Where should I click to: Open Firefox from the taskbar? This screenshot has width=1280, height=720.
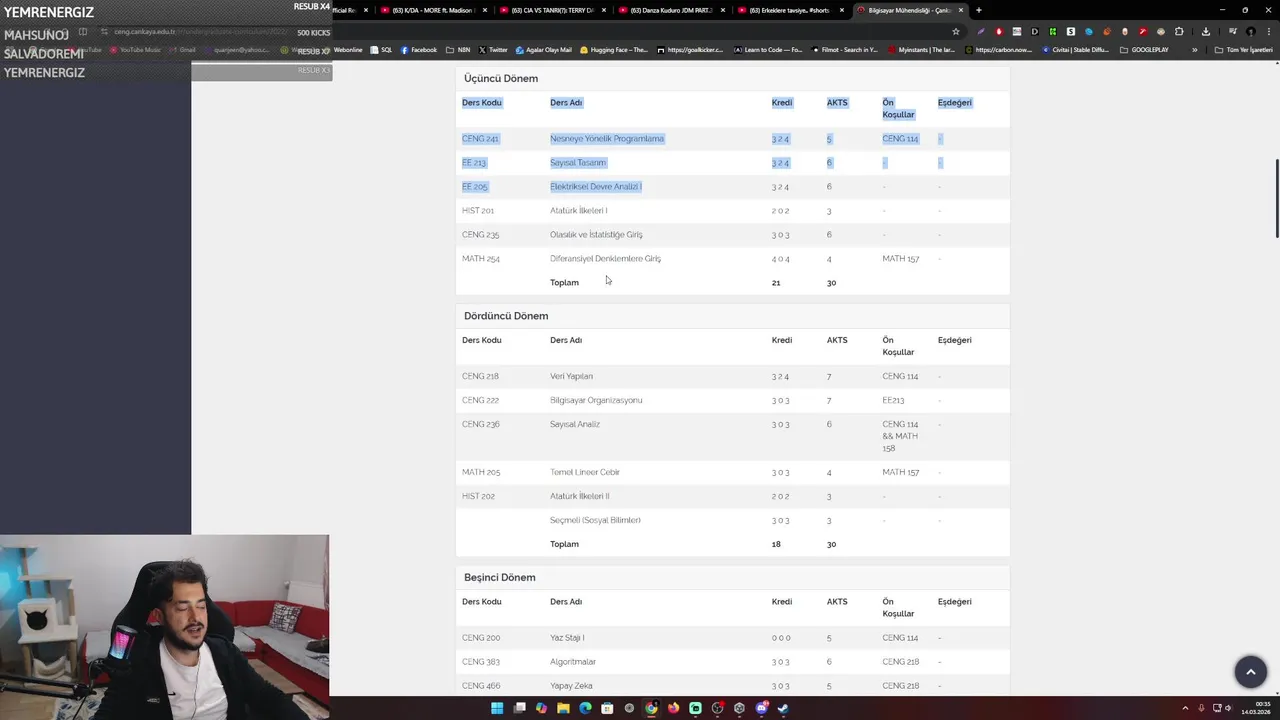(x=673, y=708)
